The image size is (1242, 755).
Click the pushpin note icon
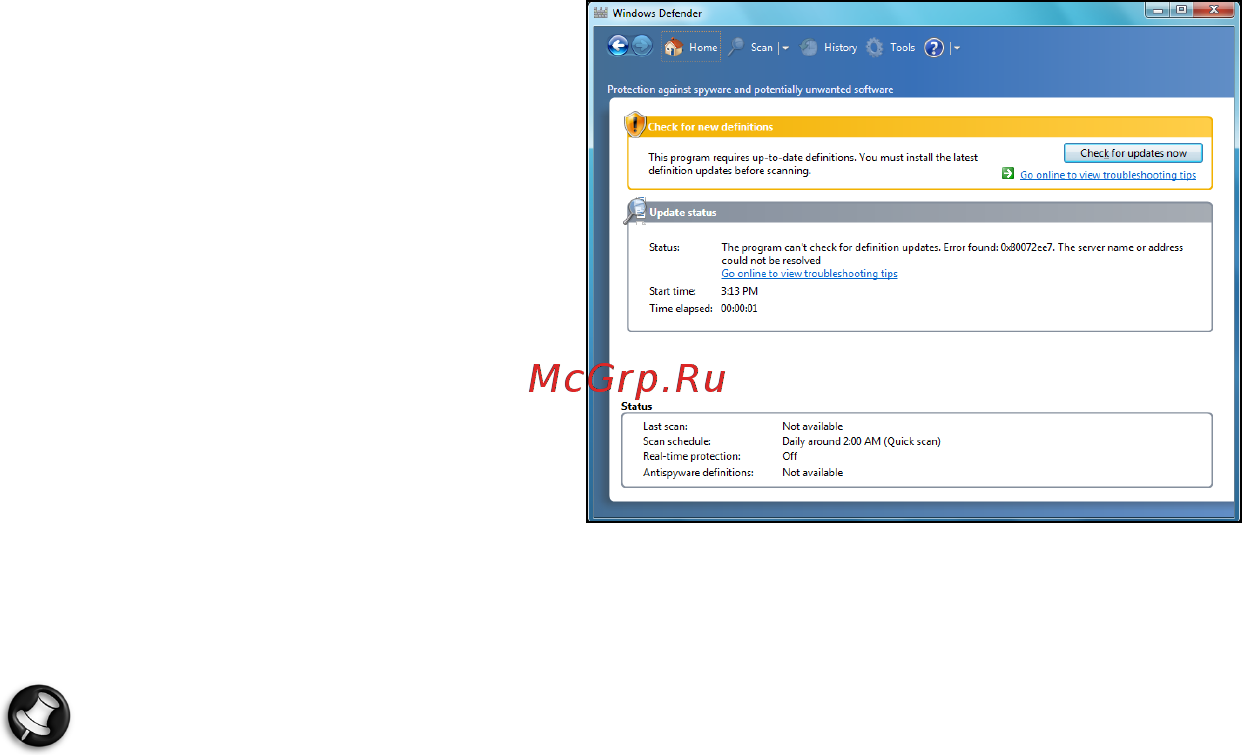[x=40, y=717]
